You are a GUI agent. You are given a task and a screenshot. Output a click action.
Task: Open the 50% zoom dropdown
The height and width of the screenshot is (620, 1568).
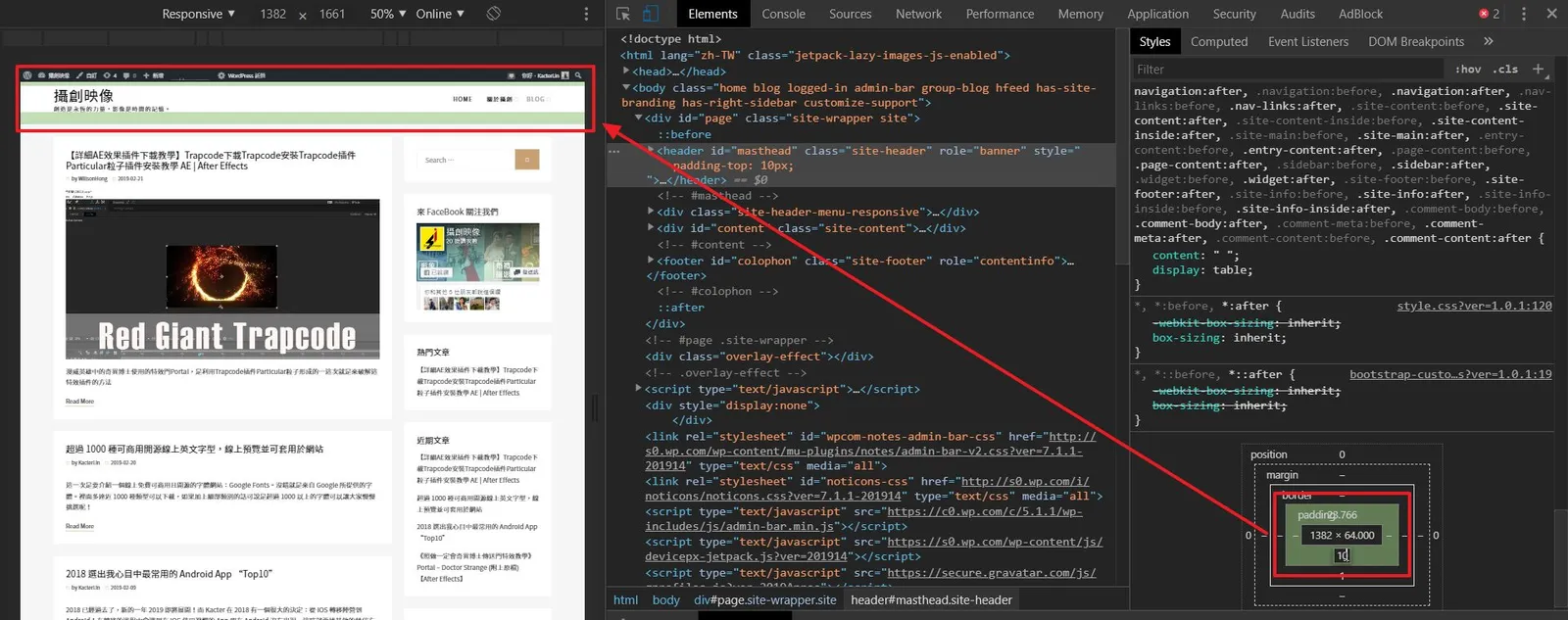click(x=388, y=14)
